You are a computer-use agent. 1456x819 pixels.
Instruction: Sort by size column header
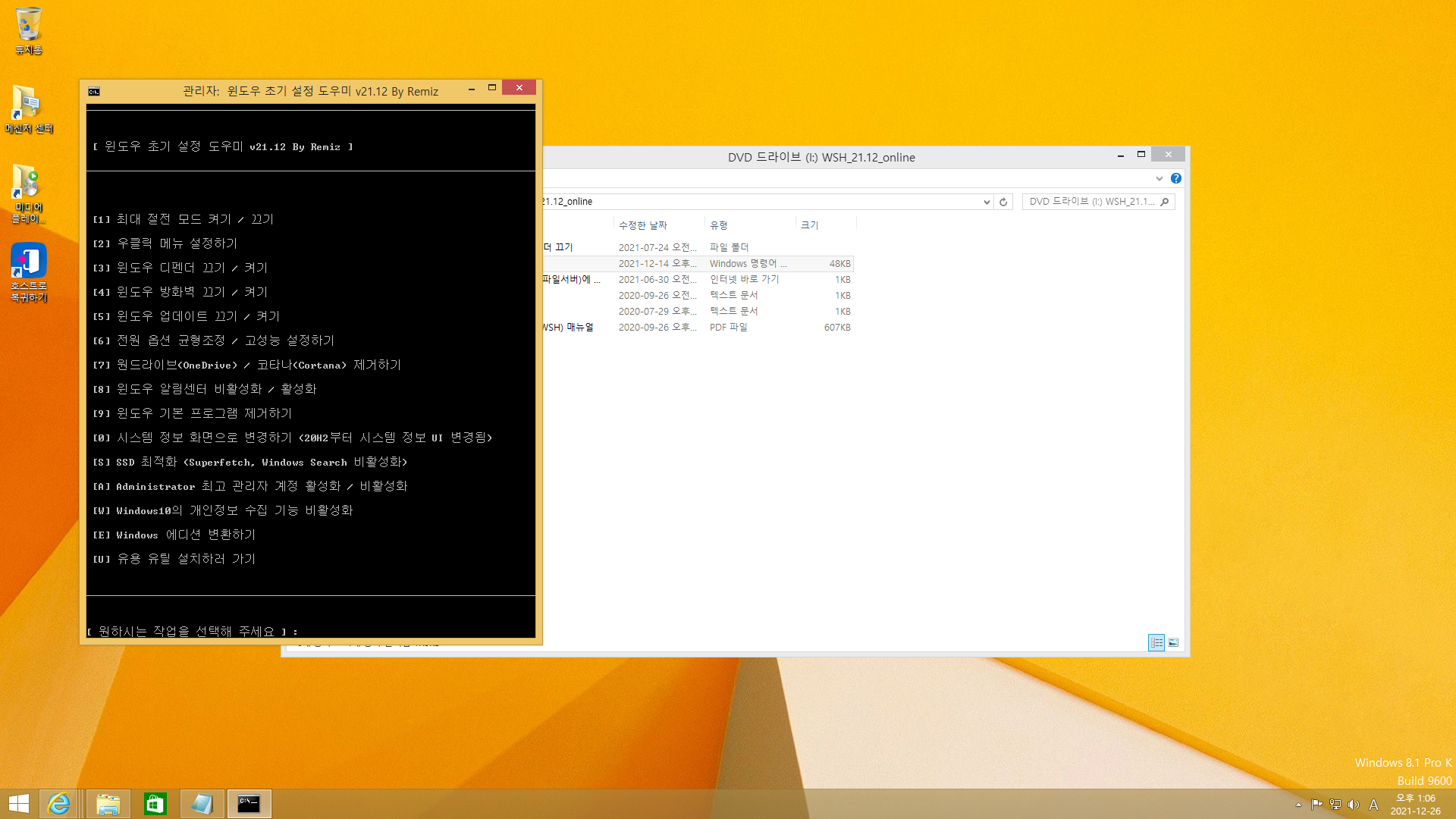tap(826, 225)
